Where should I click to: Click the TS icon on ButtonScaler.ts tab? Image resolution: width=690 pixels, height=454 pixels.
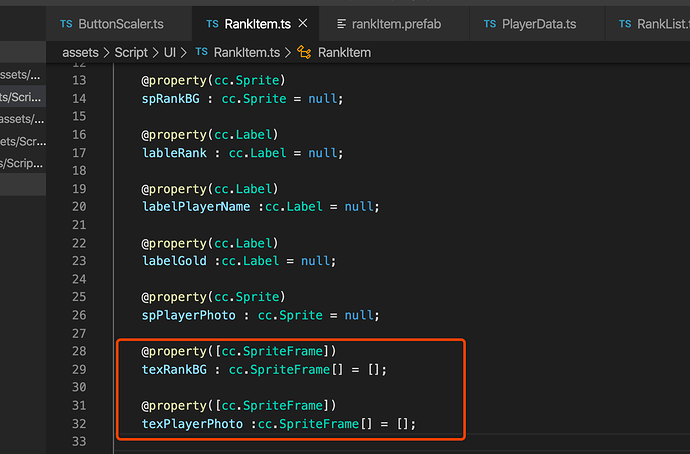(66, 23)
